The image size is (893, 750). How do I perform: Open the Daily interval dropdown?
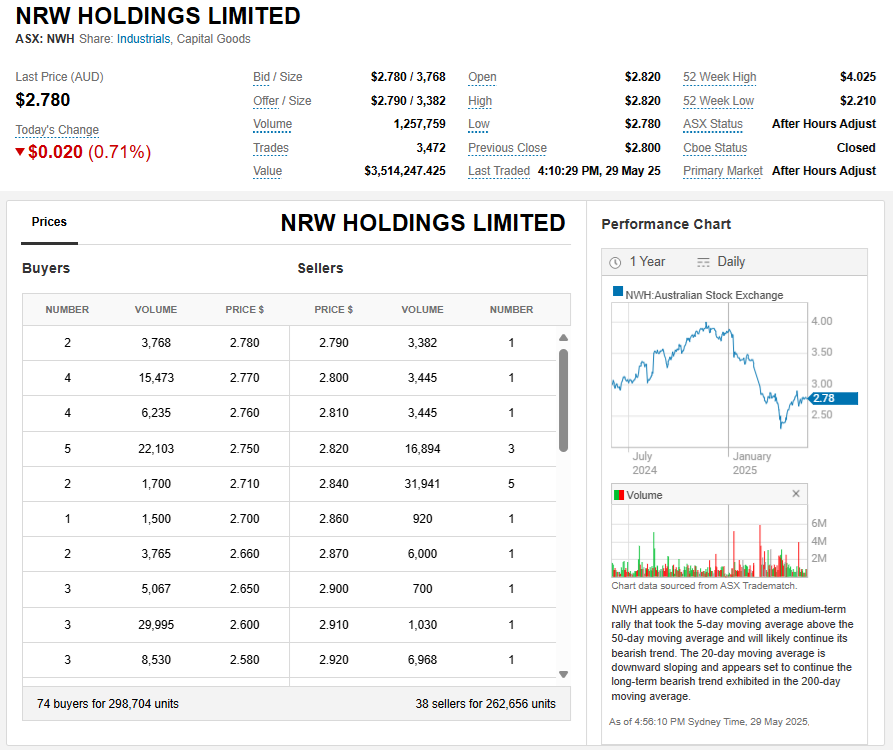point(731,262)
